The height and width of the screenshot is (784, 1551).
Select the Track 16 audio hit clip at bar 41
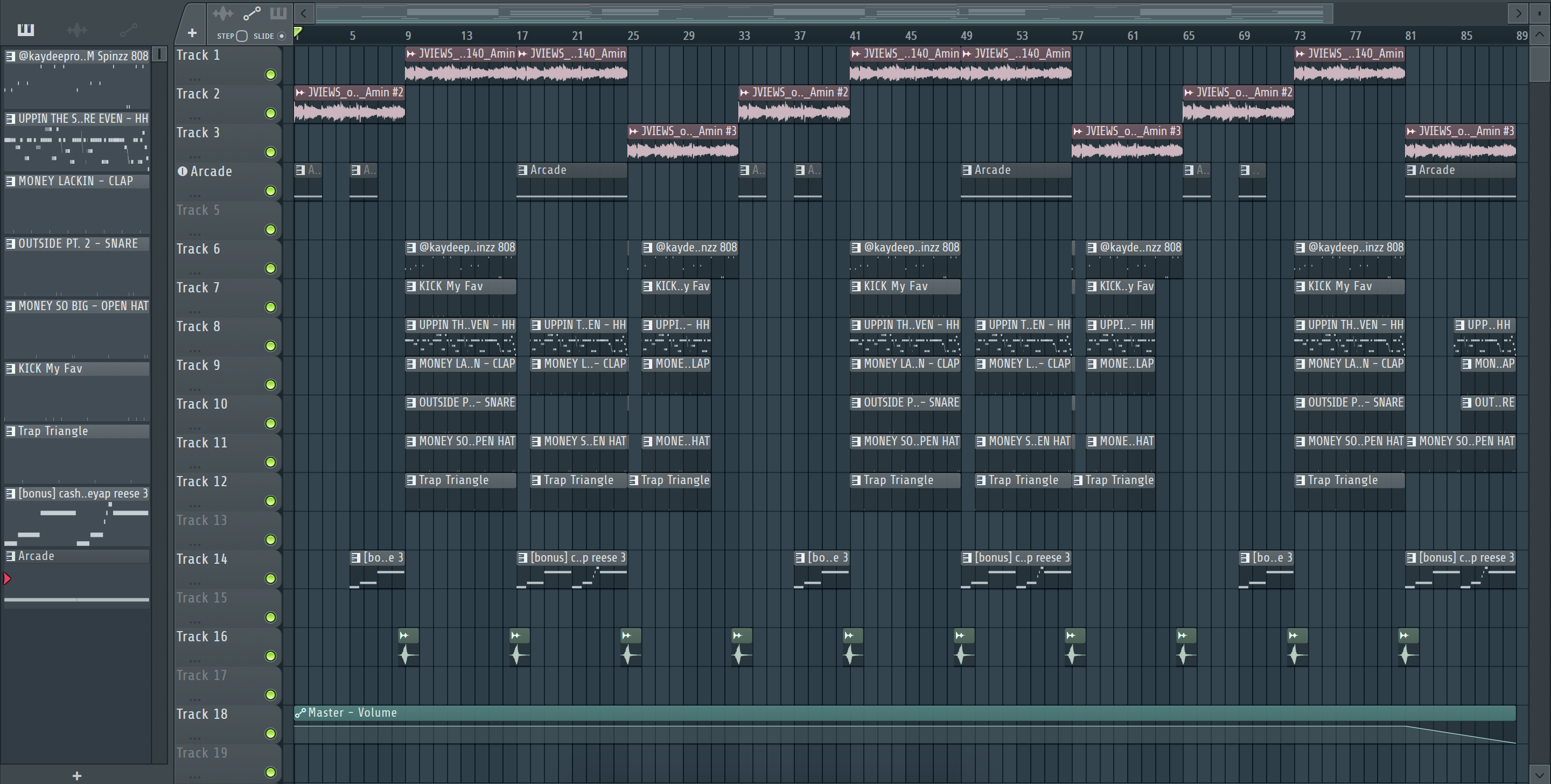tap(853, 647)
